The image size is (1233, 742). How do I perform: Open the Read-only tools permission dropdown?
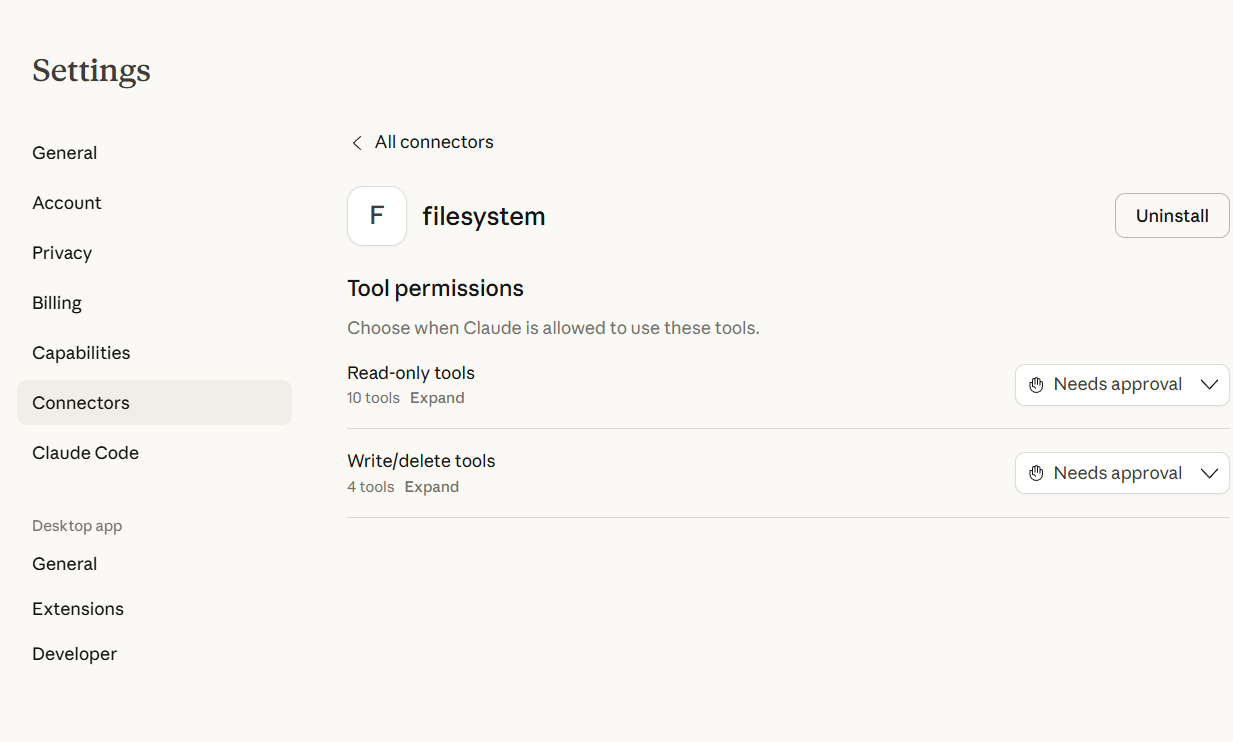point(1121,385)
